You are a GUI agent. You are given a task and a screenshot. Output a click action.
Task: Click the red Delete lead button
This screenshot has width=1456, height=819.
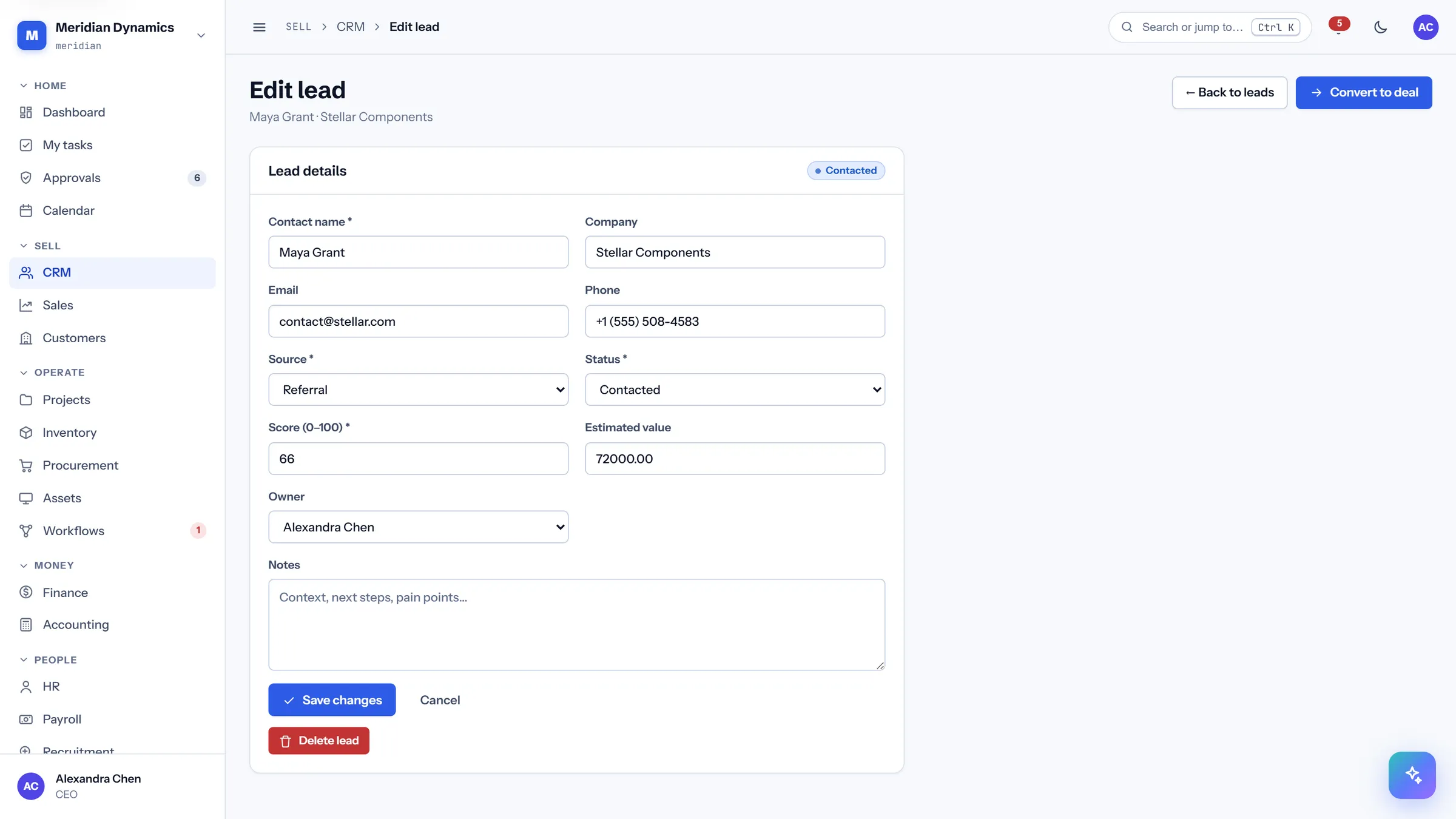tap(318, 741)
